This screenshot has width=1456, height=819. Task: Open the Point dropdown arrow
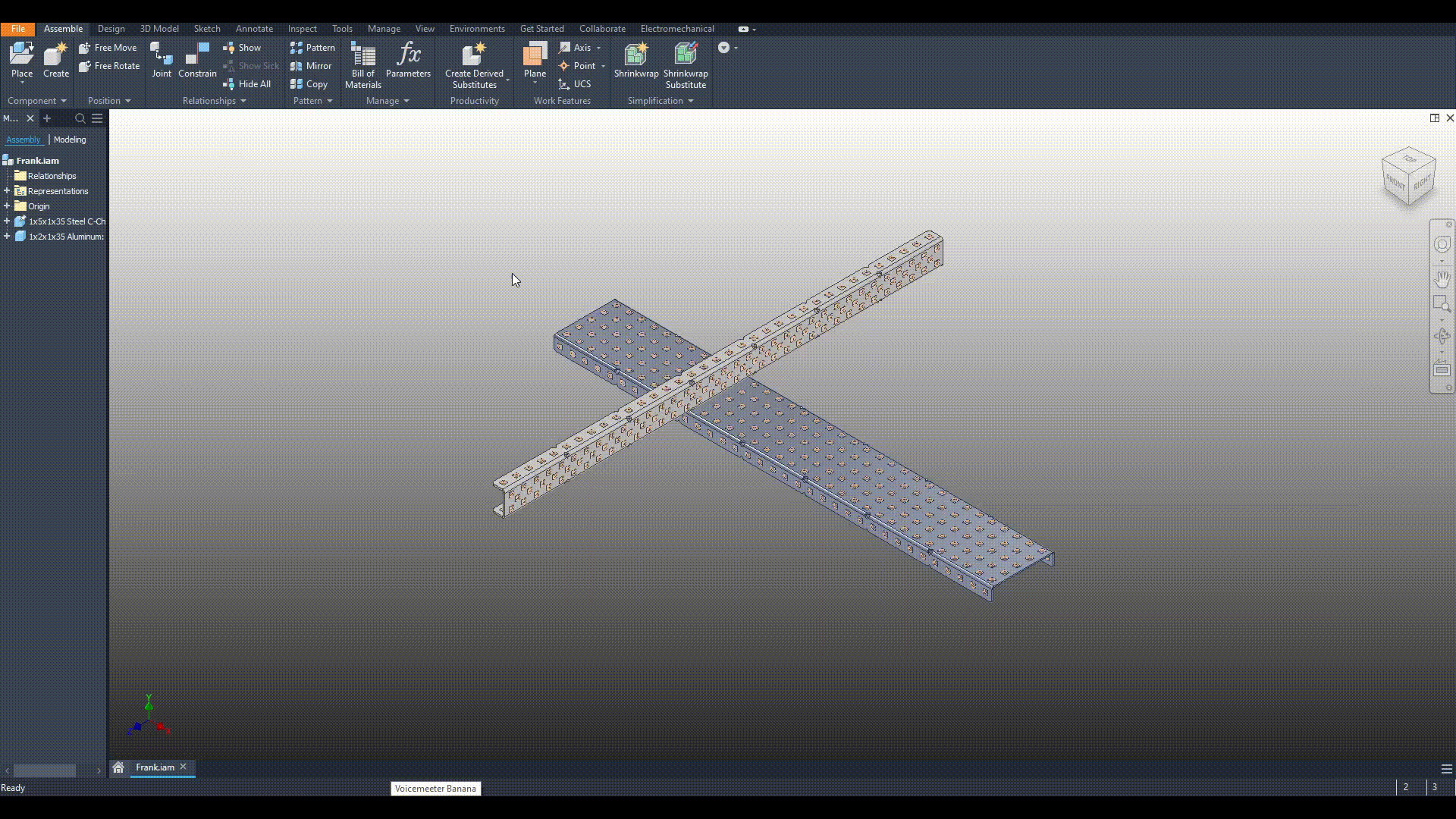(x=604, y=66)
